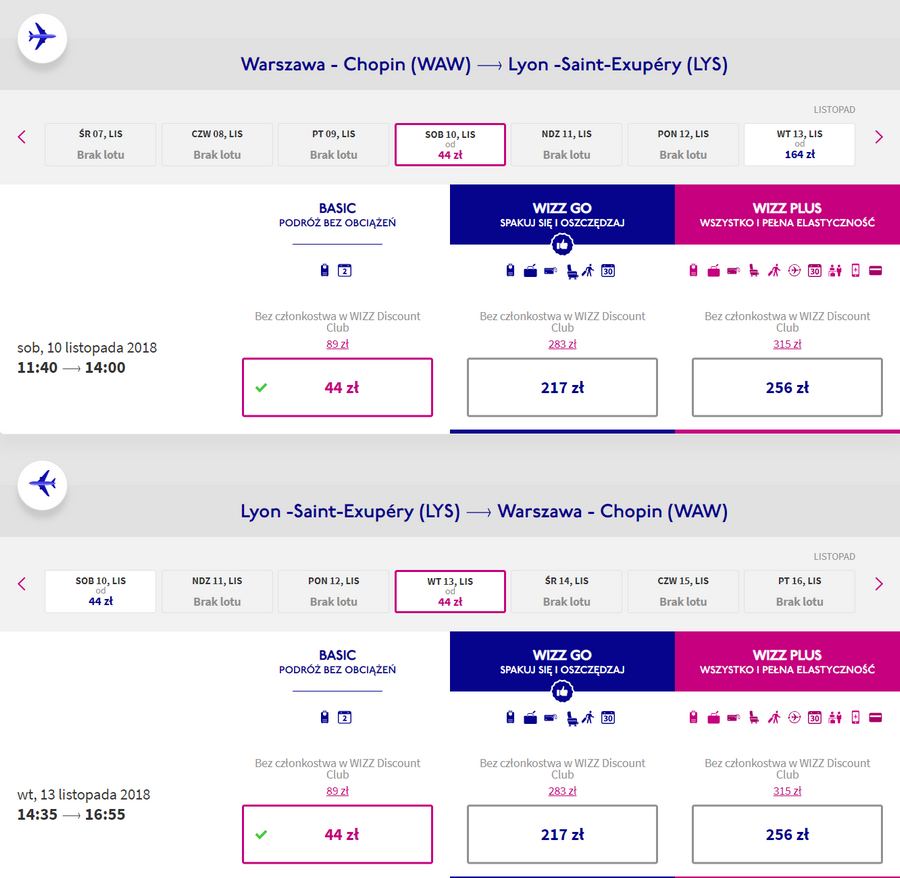Viewport: 900px width, 878px height.
Task: Click the return WIZZ PLUS column header
Action: click(x=787, y=661)
